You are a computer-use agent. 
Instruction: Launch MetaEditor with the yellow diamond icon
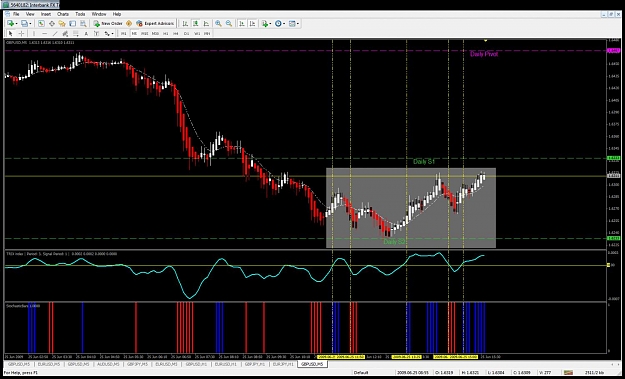[129, 24]
